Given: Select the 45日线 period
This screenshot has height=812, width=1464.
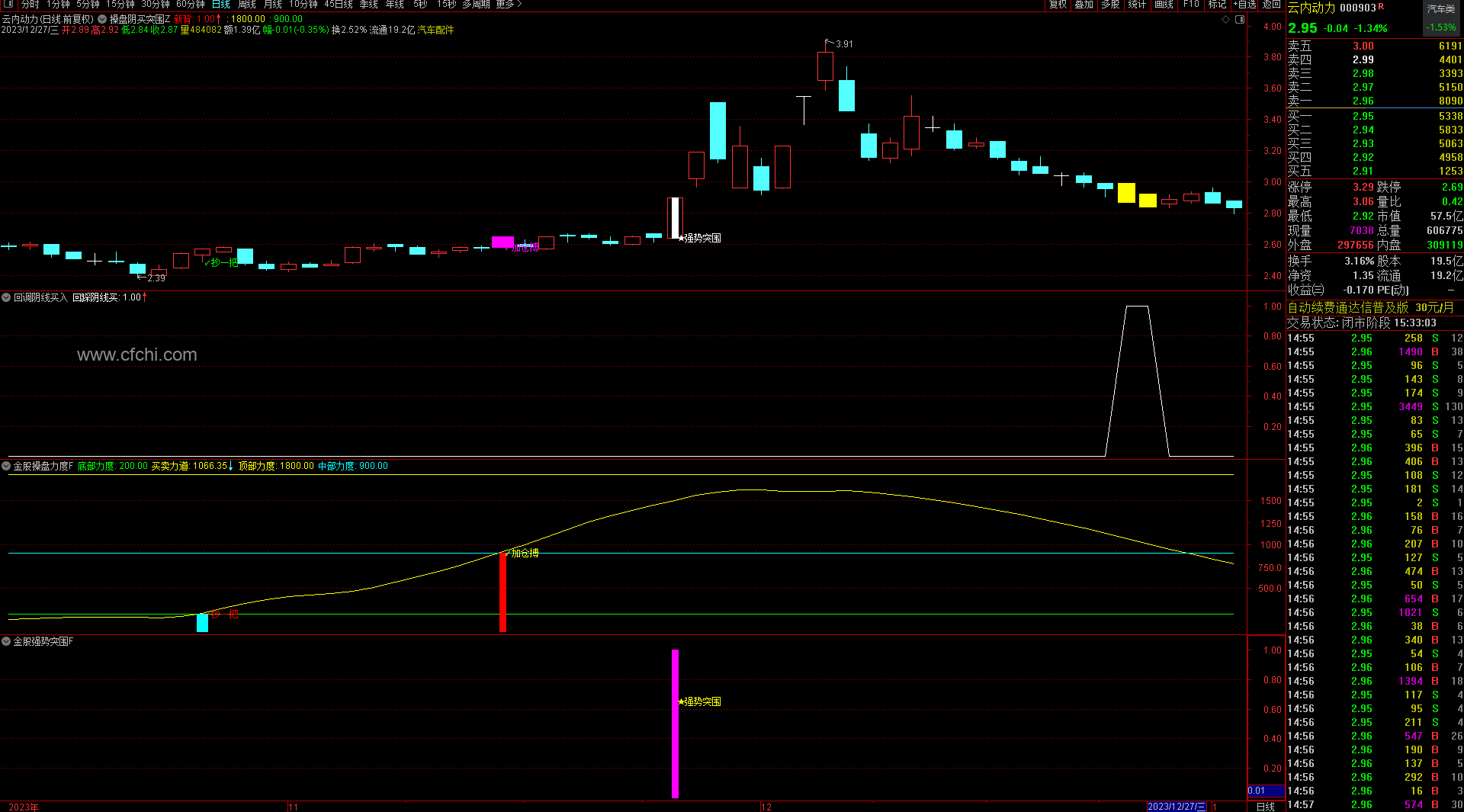Looking at the screenshot, I should pos(339,5).
